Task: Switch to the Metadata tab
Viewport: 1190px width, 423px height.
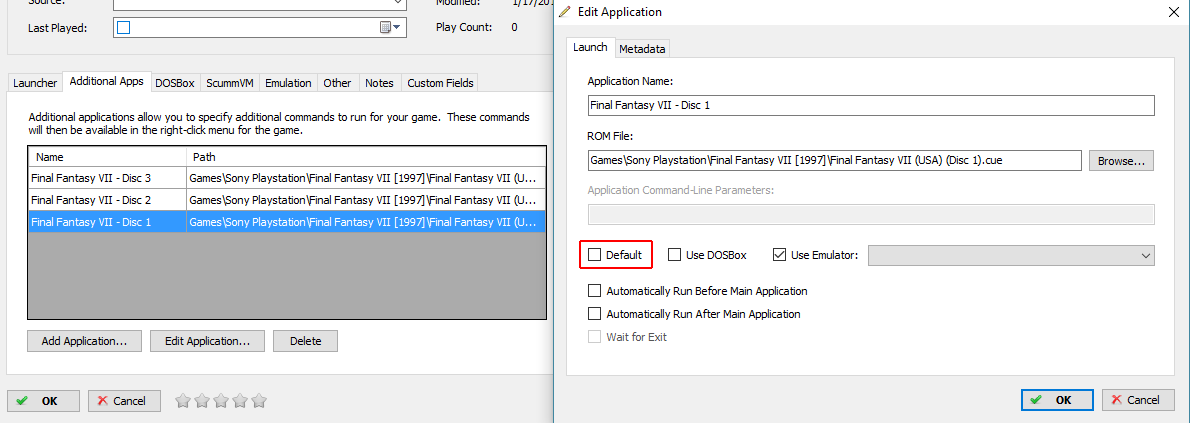Action: tap(642, 48)
